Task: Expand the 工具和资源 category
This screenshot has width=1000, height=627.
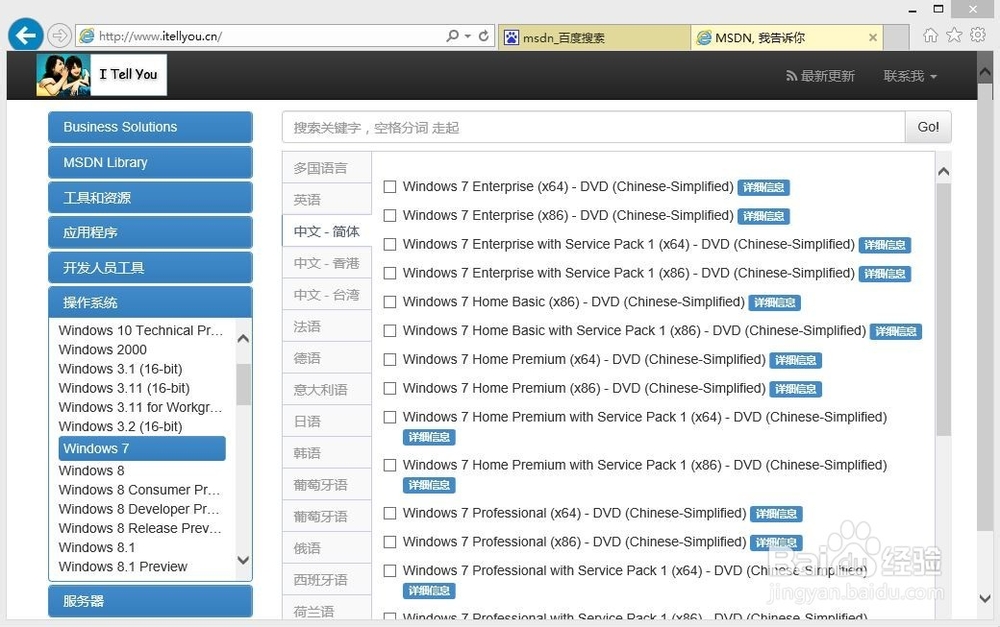Action: coord(151,197)
